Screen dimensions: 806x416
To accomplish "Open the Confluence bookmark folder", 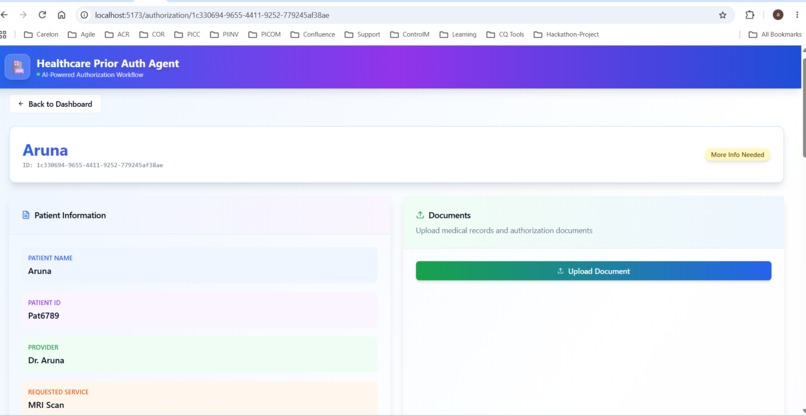I will click(x=313, y=34).
